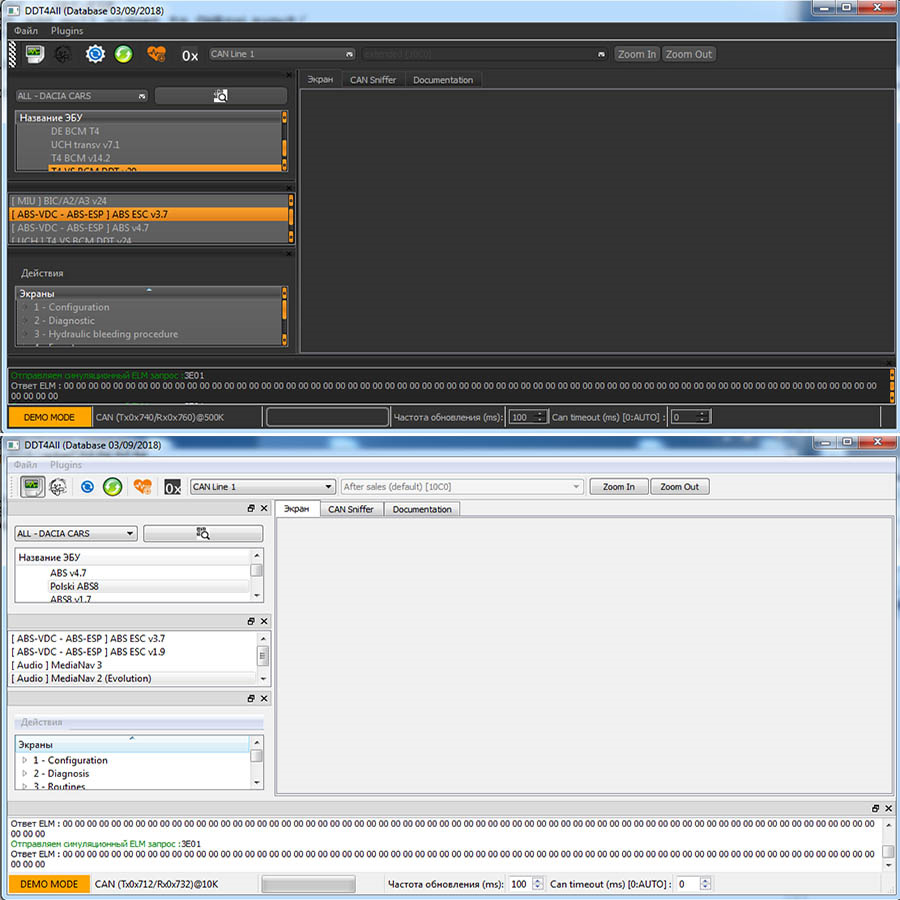Viewport: 900px width, 900px height.
Task: Switch to Documentation tab in dark window
Action: [x=443, y=80]
